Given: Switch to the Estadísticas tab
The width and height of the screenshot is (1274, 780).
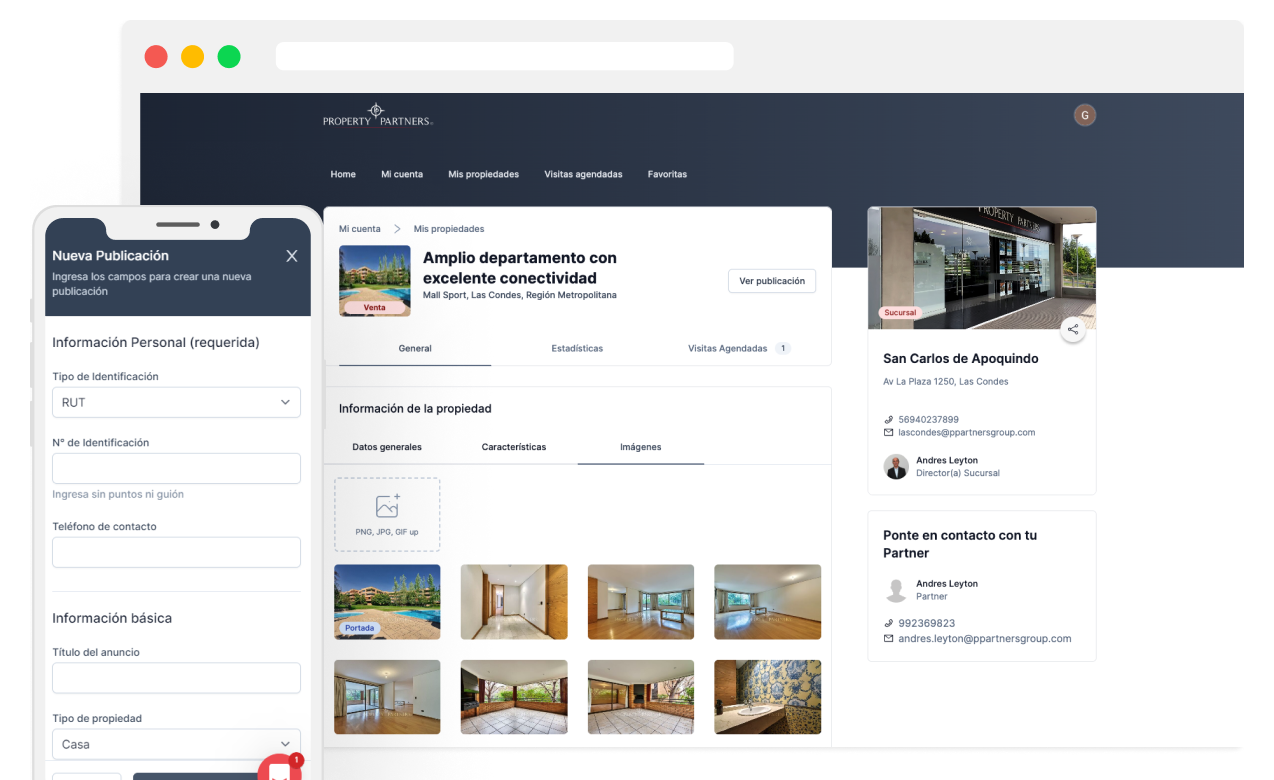Looking at the screenshot, I should [x=577, y=348].
